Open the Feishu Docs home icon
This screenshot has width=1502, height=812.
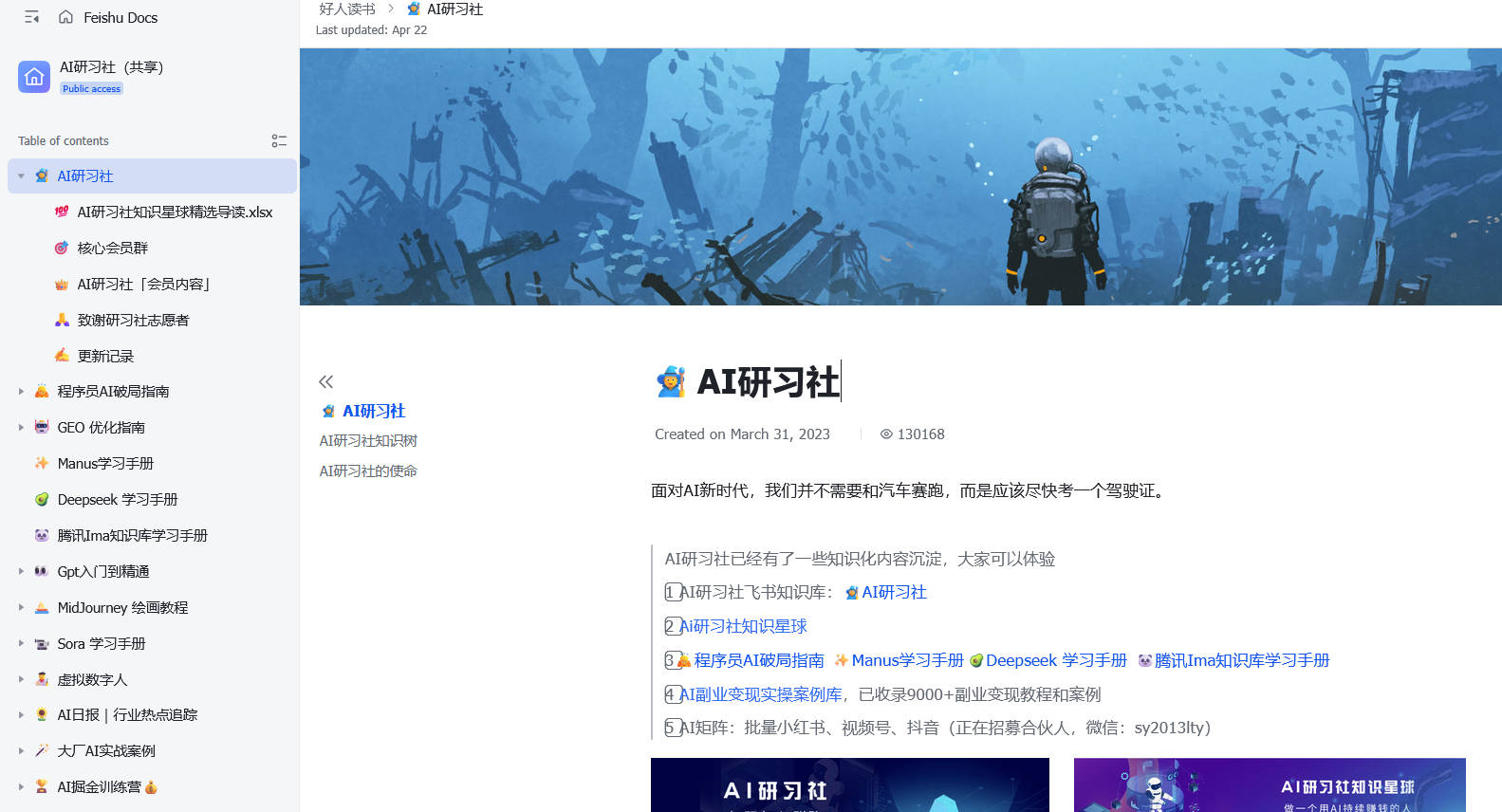click(65, 17)
